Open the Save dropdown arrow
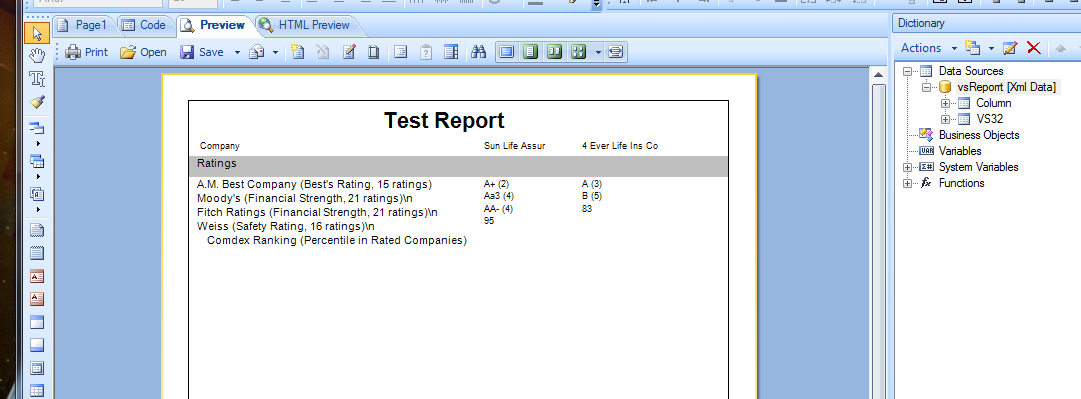The width and height of the screenshot is (1081, 399). [236, 52]
